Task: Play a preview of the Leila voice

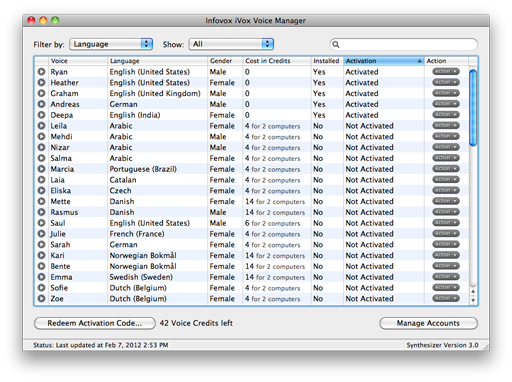Action: click(41, 126)
